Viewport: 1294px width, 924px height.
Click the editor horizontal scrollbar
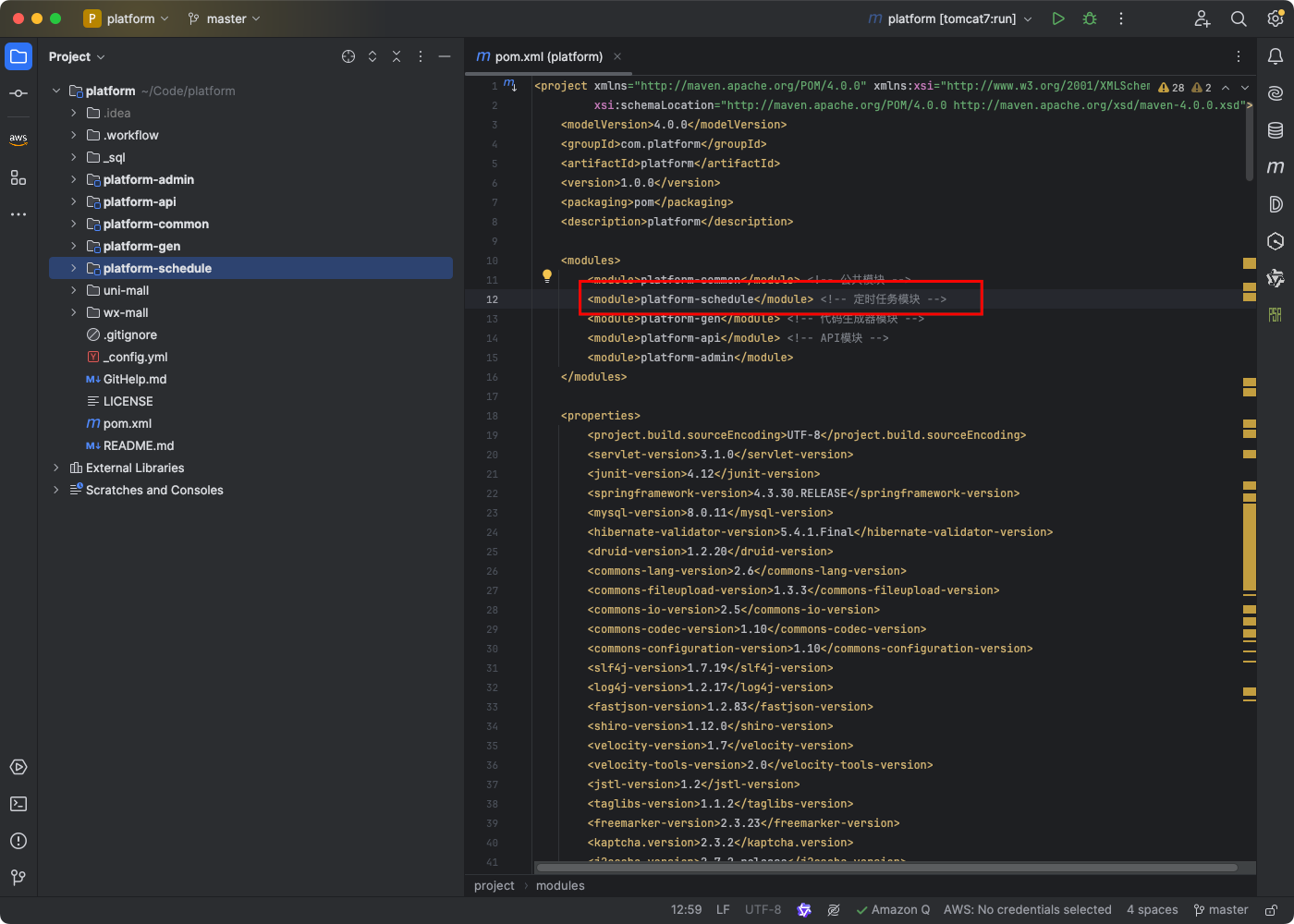886,868
